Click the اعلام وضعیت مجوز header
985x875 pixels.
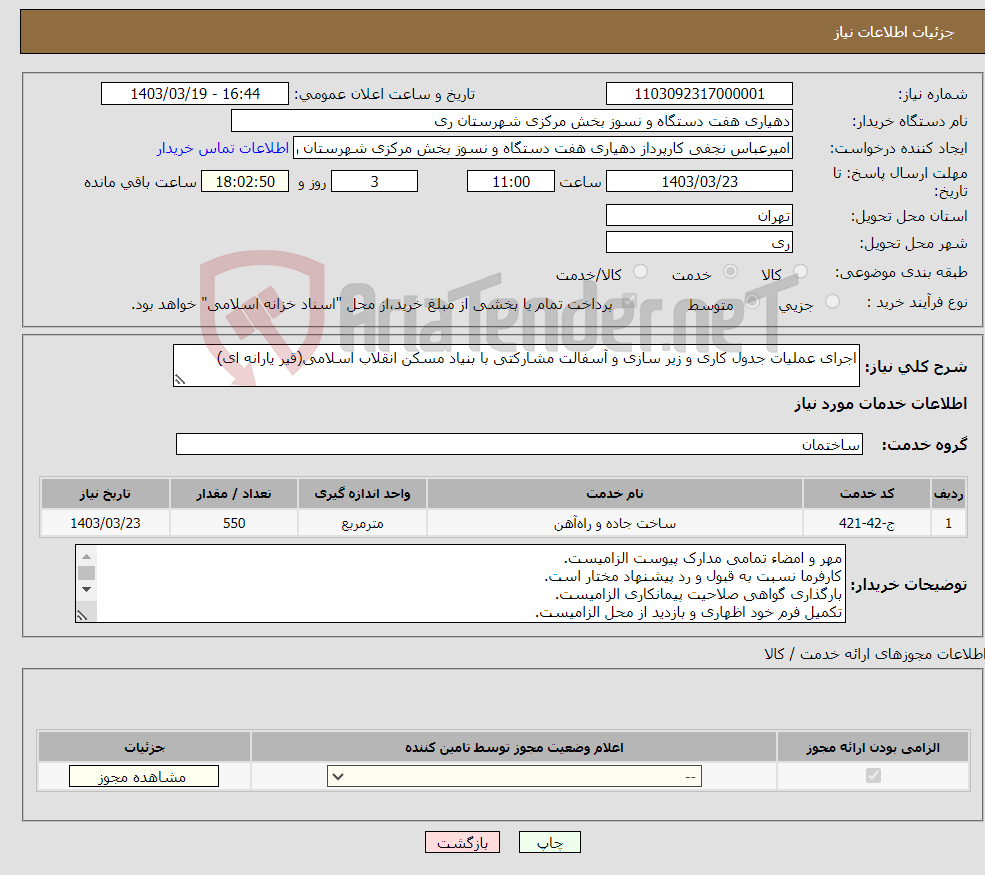[x=514, y=747]
